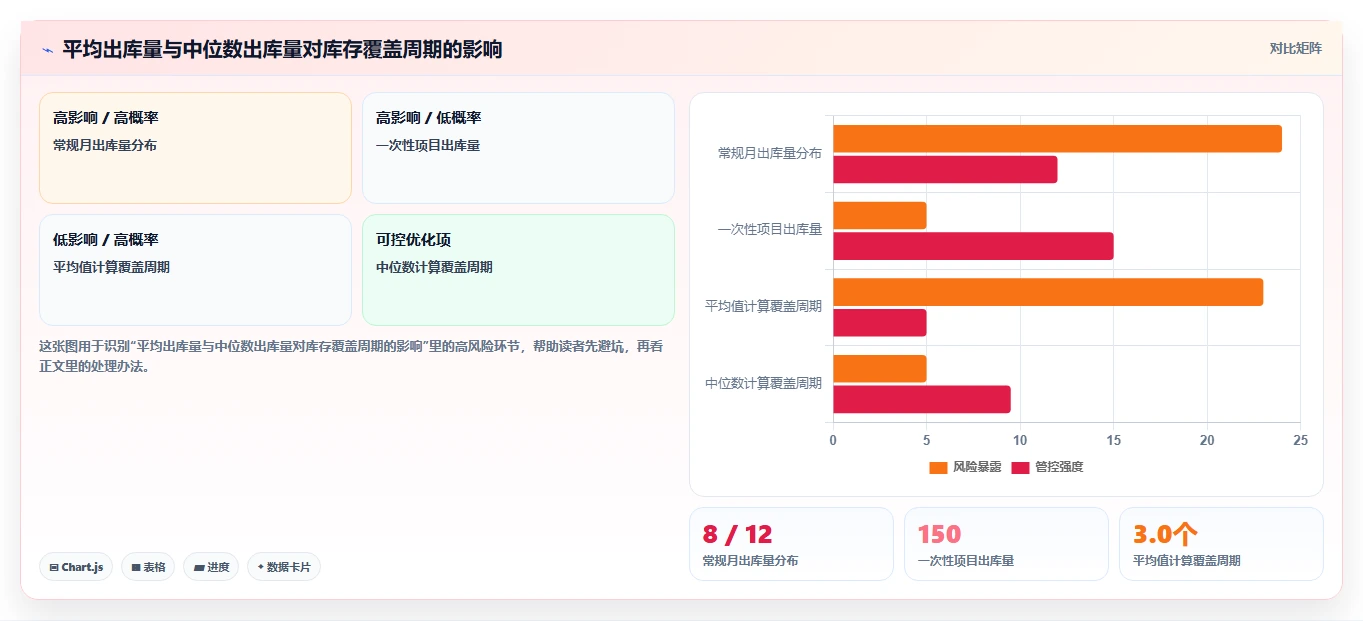
Task: Click the title text 平均出库量与中位数出库量对库存覆盖周期的影响
Action: point(282,49)
